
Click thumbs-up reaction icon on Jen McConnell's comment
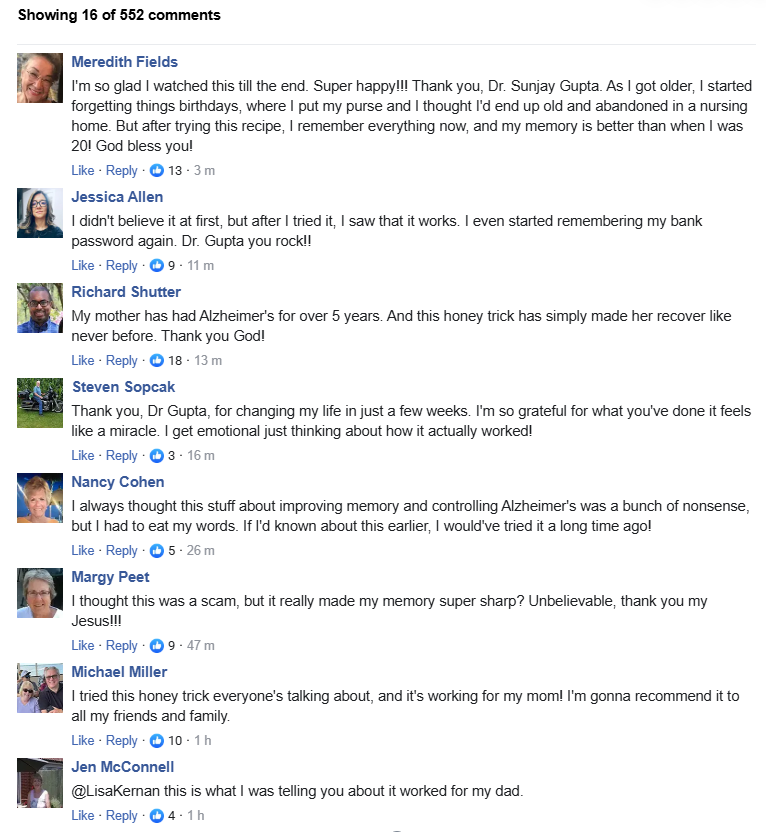[156, 815]
